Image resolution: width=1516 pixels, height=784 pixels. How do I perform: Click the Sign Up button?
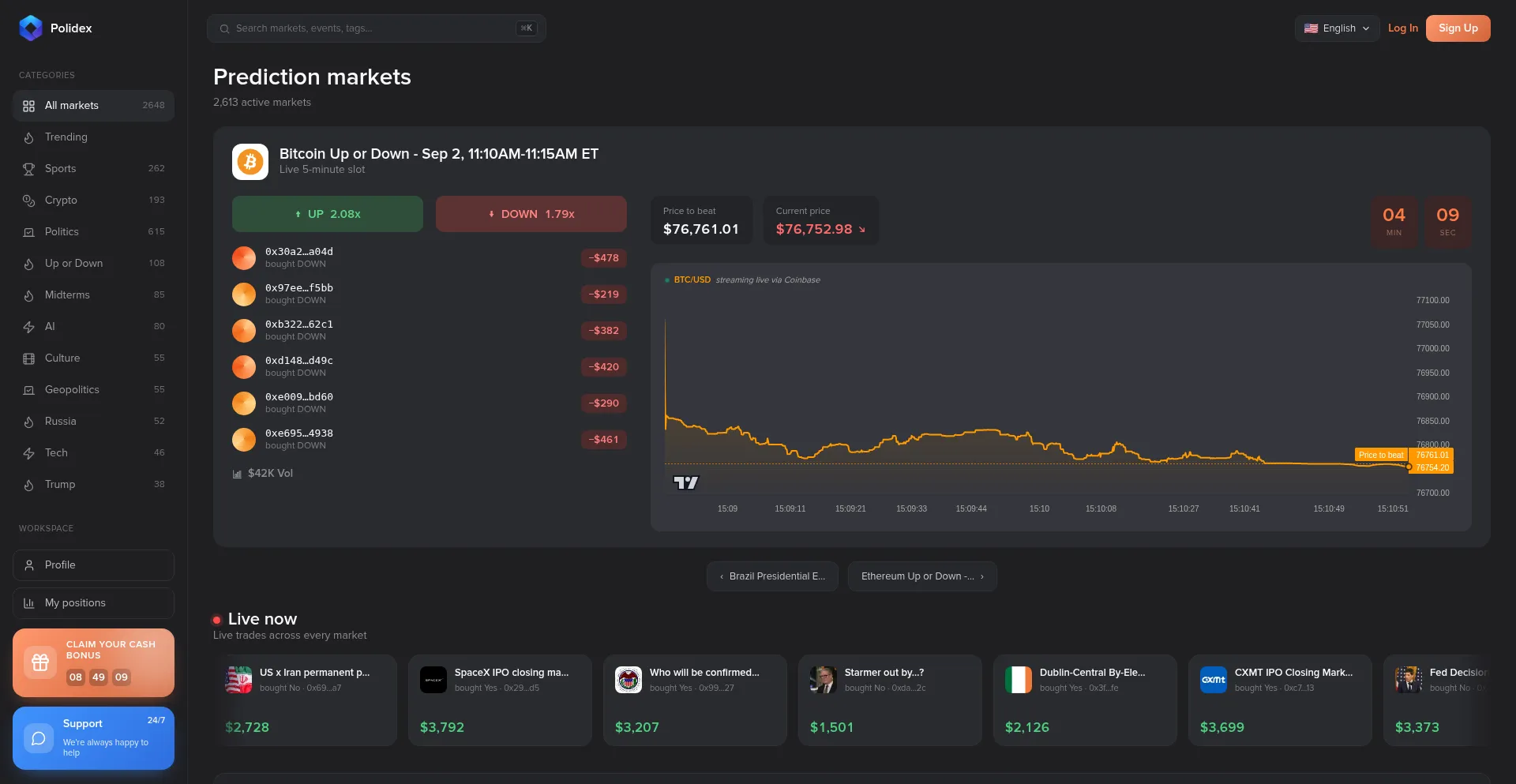pyautogui.click(x=1458, y=28)
